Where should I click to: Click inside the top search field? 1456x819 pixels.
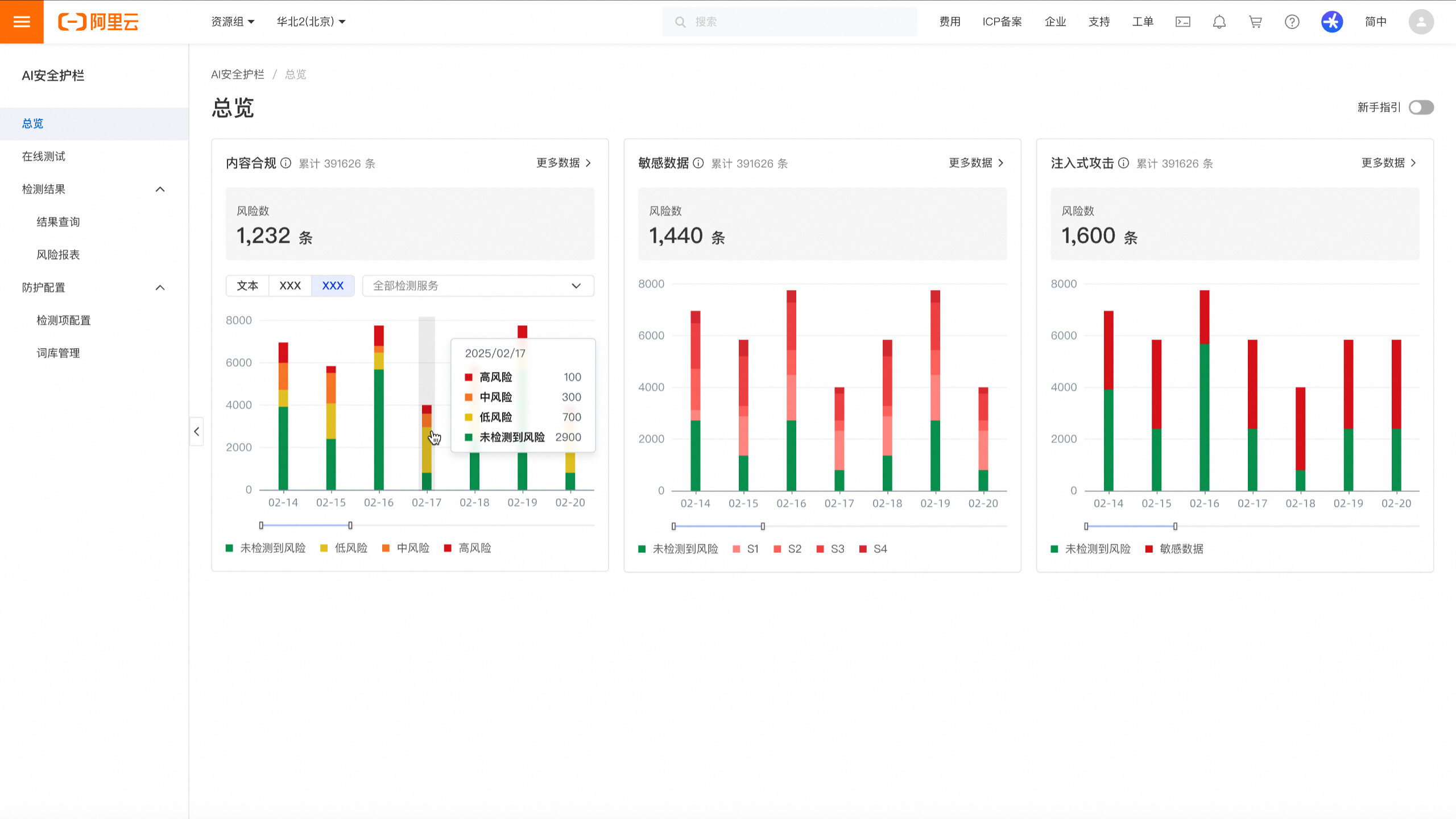789,21
